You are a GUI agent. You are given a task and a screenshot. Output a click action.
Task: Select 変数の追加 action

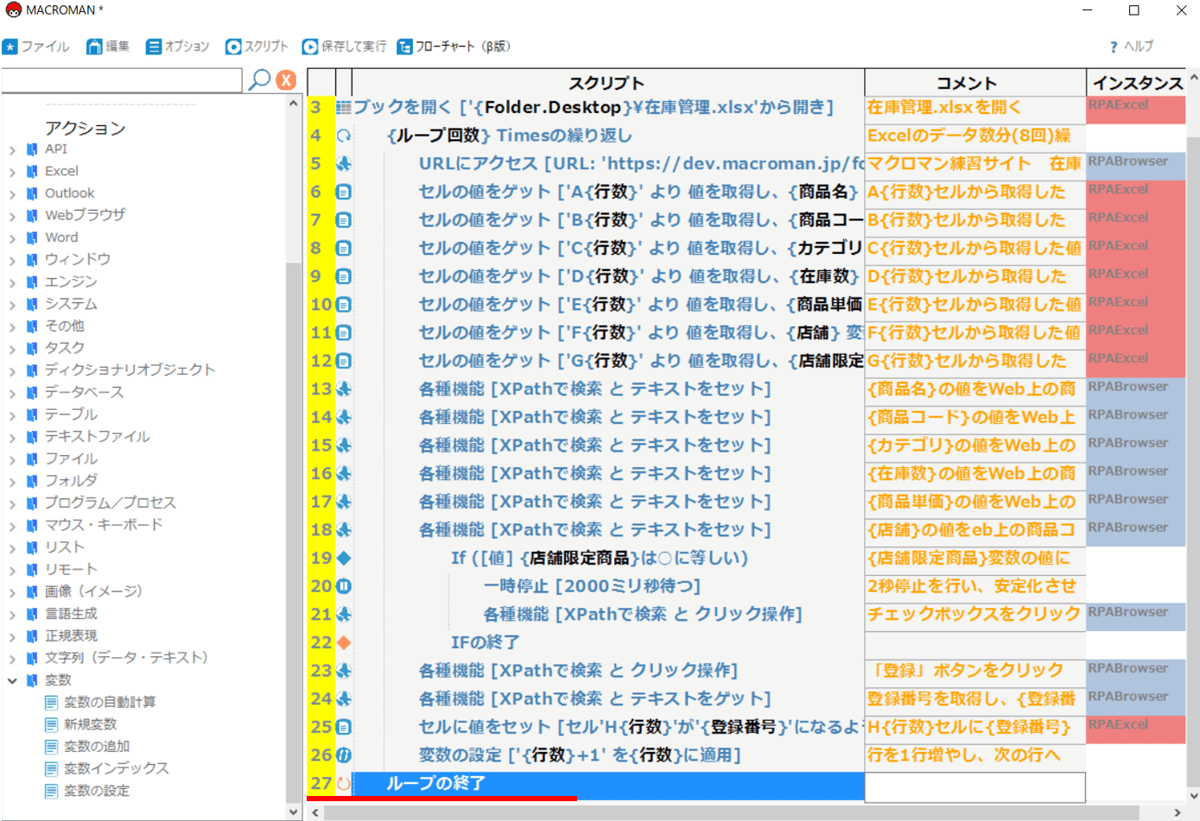point(97,746)
